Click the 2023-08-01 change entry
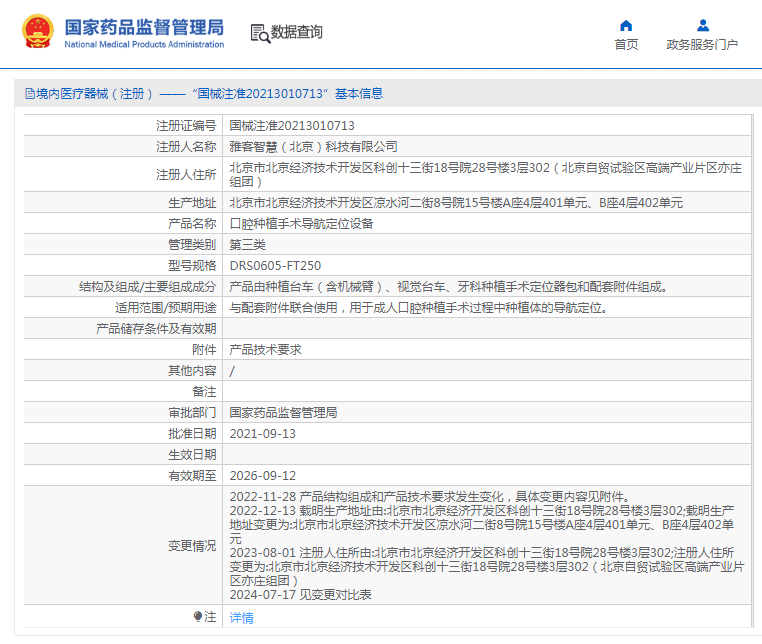The width and height of the screenshot is (762, 644). [486, 567]
